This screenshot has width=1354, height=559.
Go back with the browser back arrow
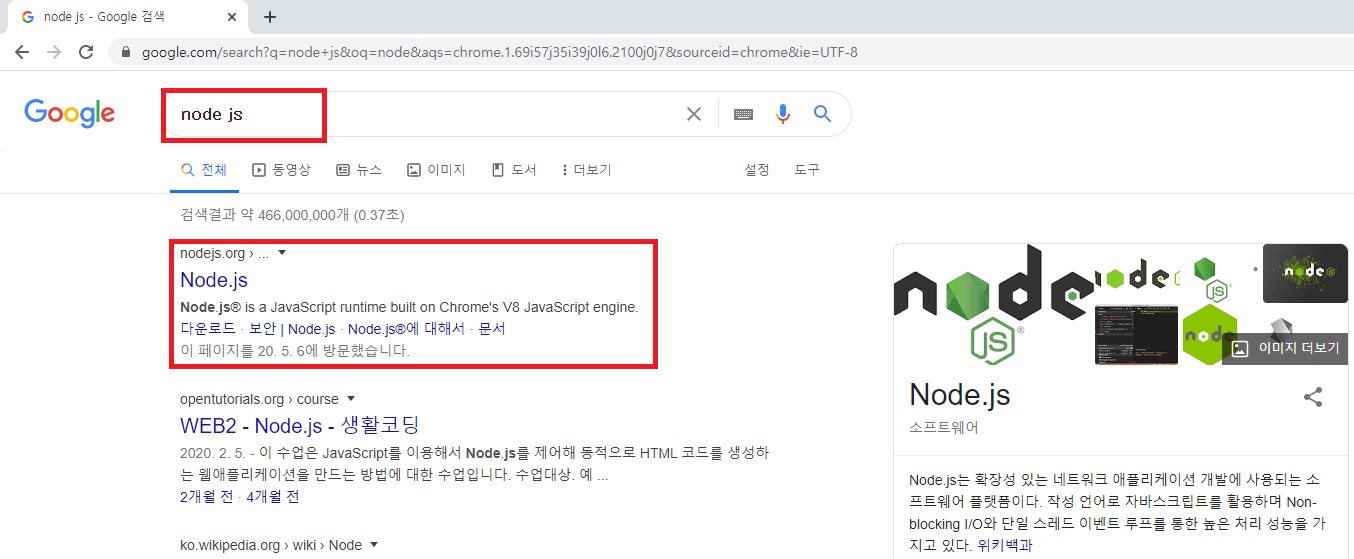[x=22, y=52]
